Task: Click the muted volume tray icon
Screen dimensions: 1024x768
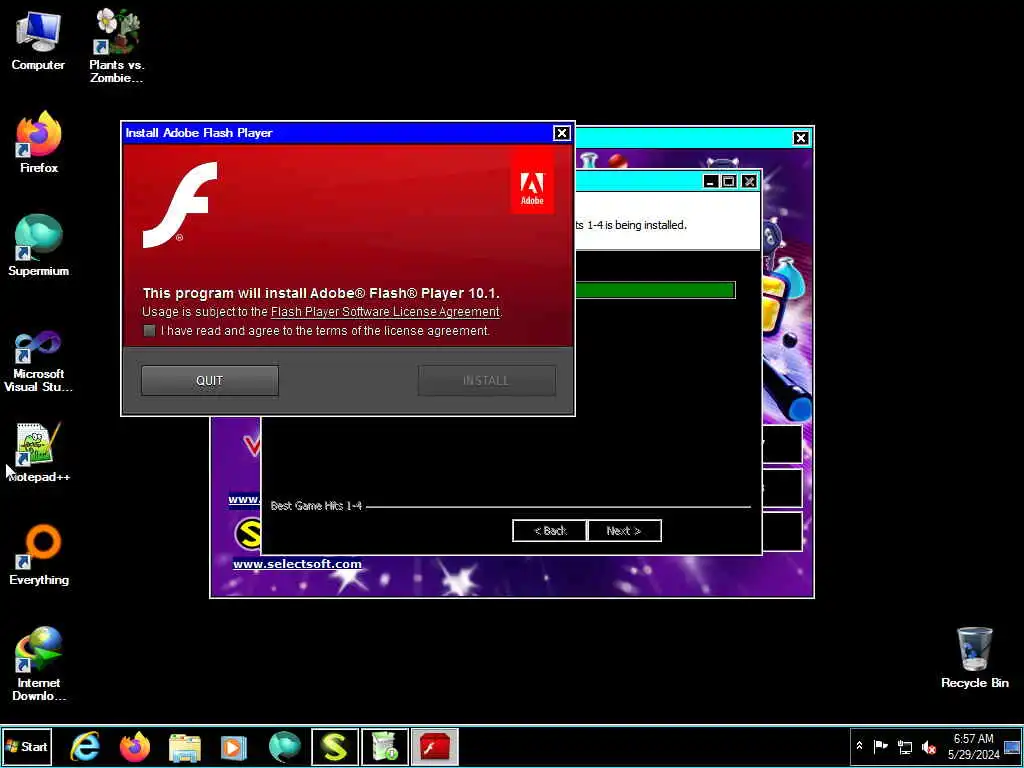Action: pyautogui.click(x=929, y=746)
